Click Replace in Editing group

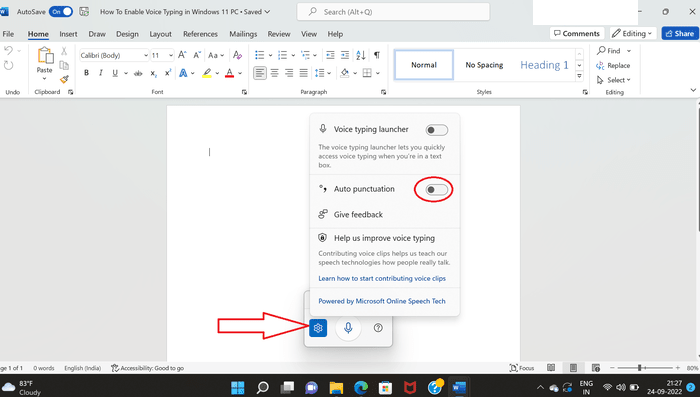tap(613, 66)
